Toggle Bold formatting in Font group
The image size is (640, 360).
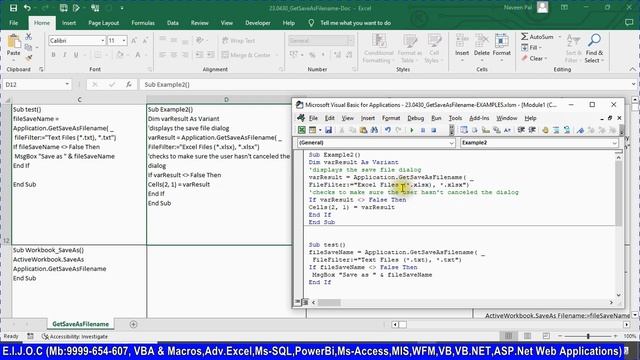point(53,55)
